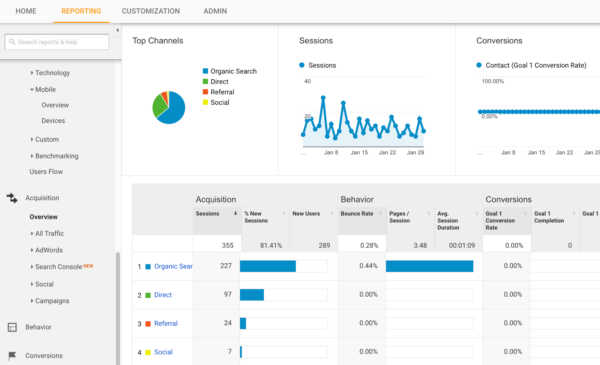Open the Organic Search channel link
The height and width of the screenshot is (365, 600).
pos(173,266)
